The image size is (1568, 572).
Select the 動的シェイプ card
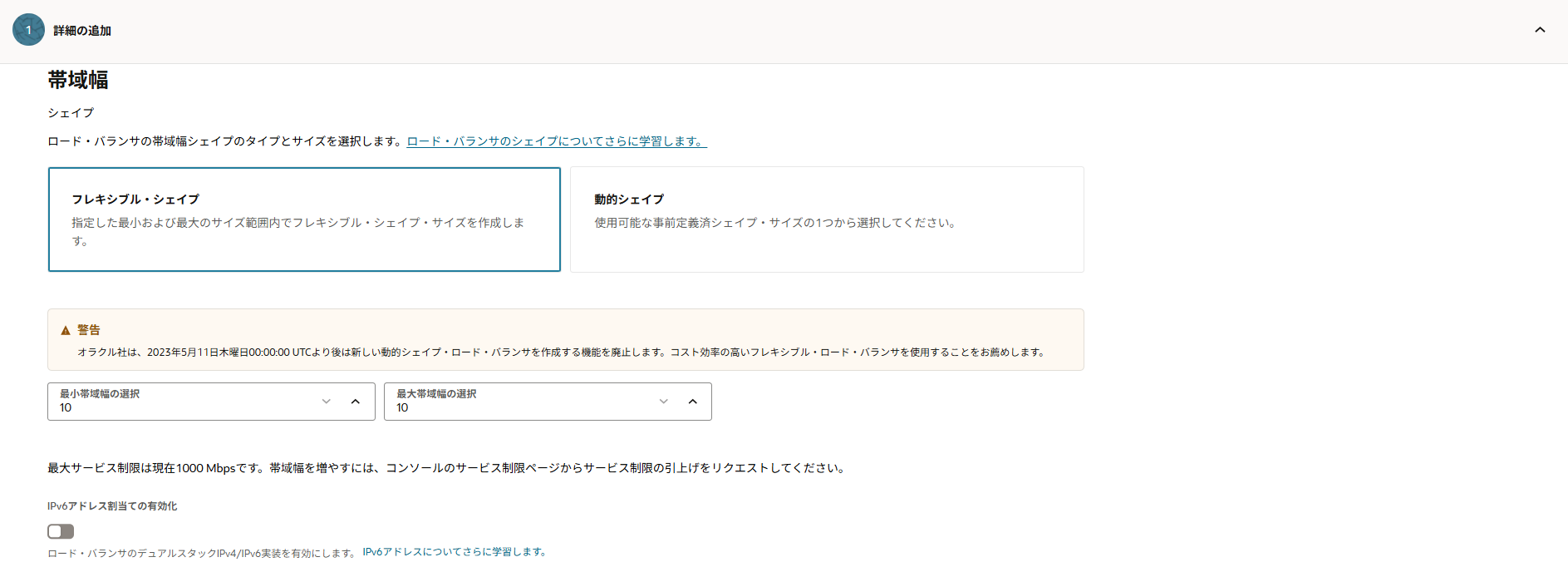tap(827, 219)
